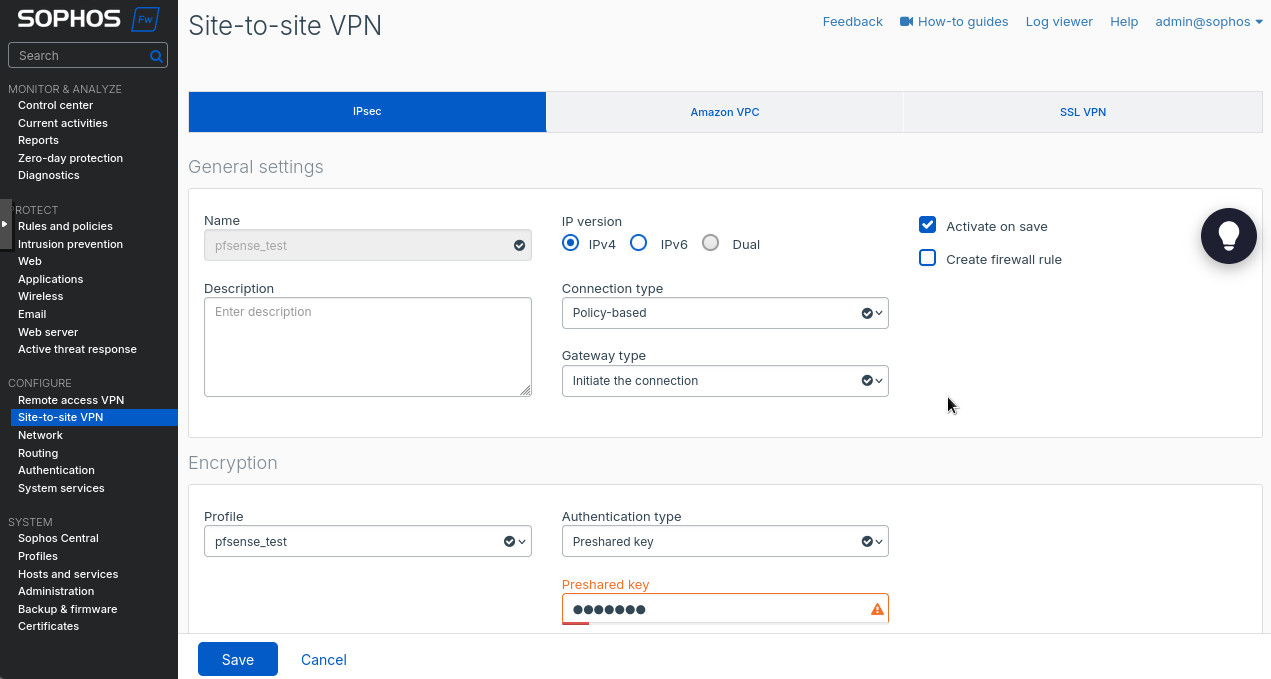Open the Connection type dropdown

[x=724, y=313]
